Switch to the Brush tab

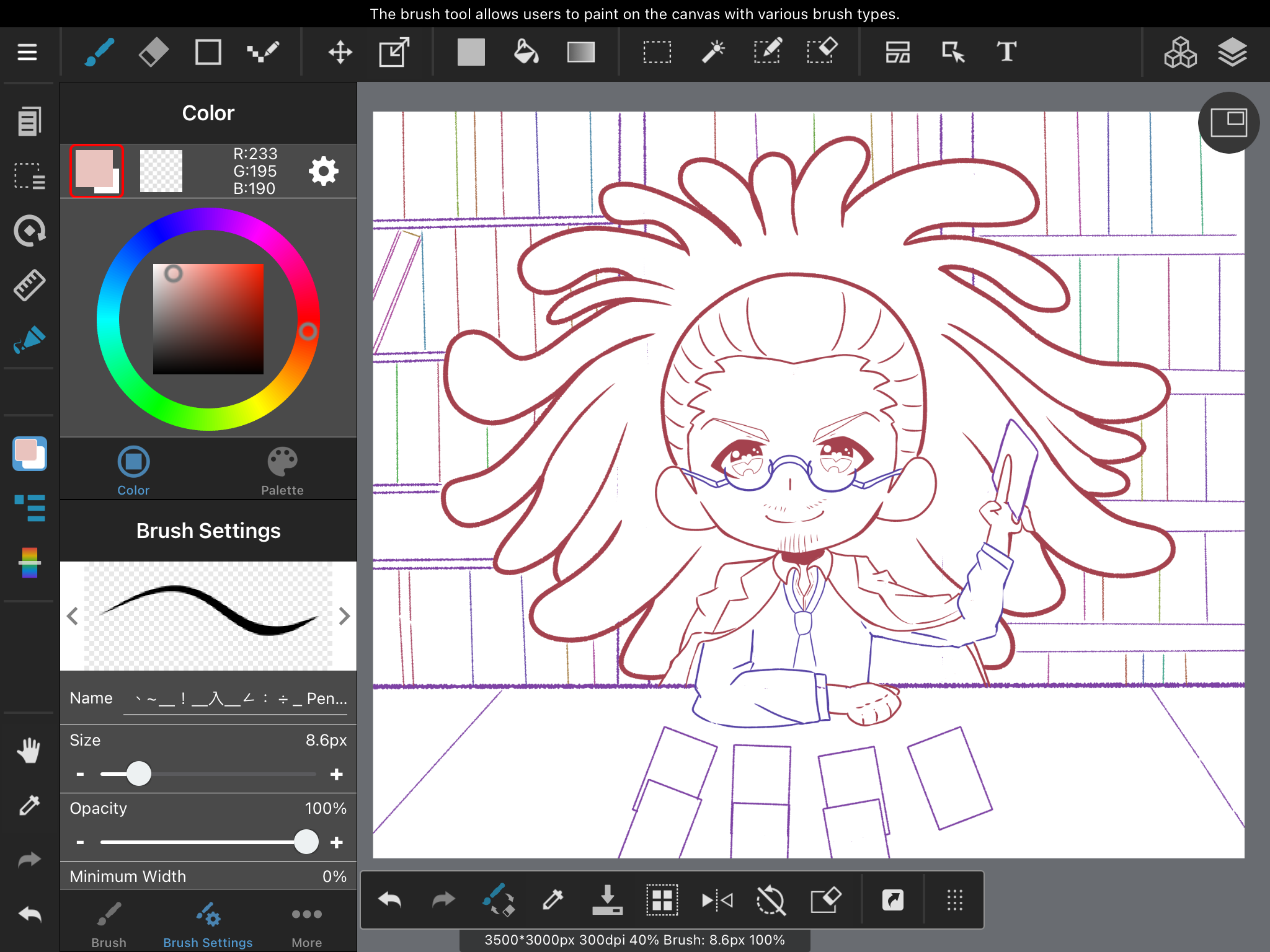click(109, 925)
